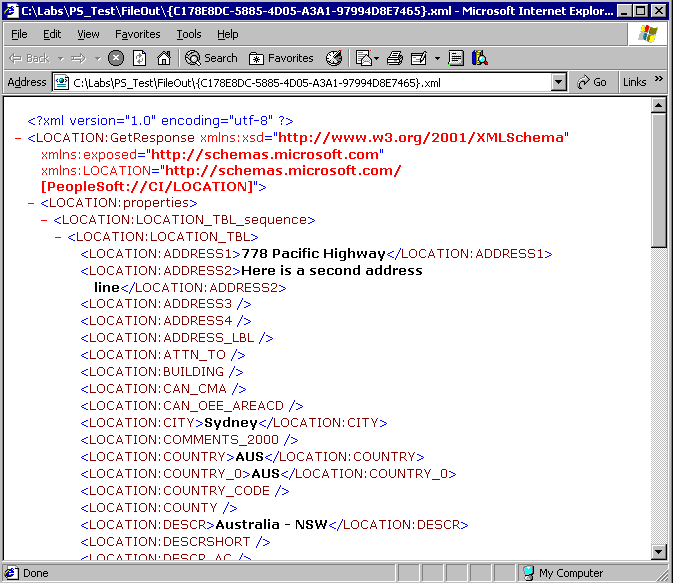
Task: Click the 'Sydney' city value
Action: [x=231, y=423]
